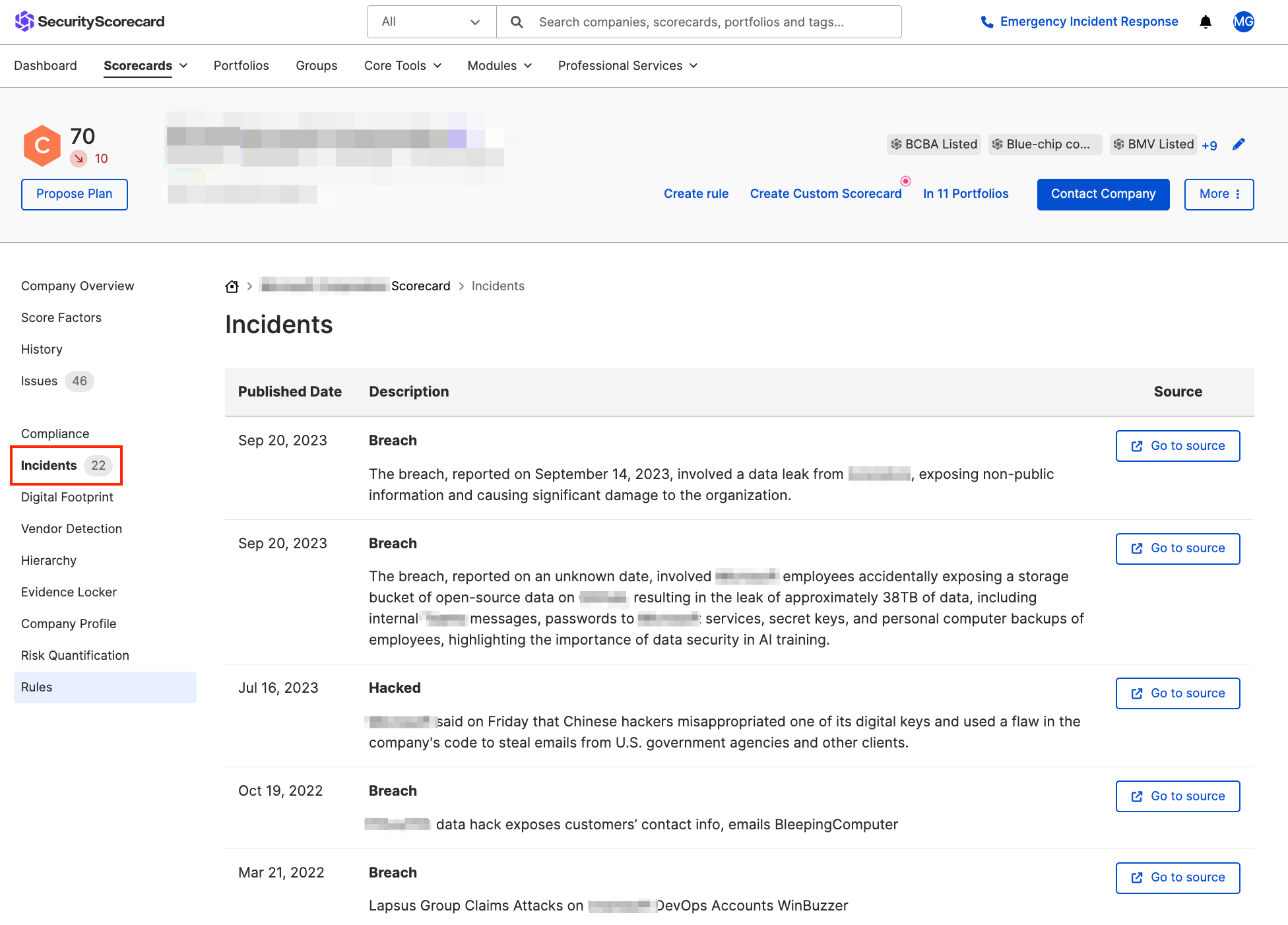The height and width of the screenshot is (925, 1288).
Task: Click the 'Mar 21, 2022' date cell
Action: coord(281,873)
